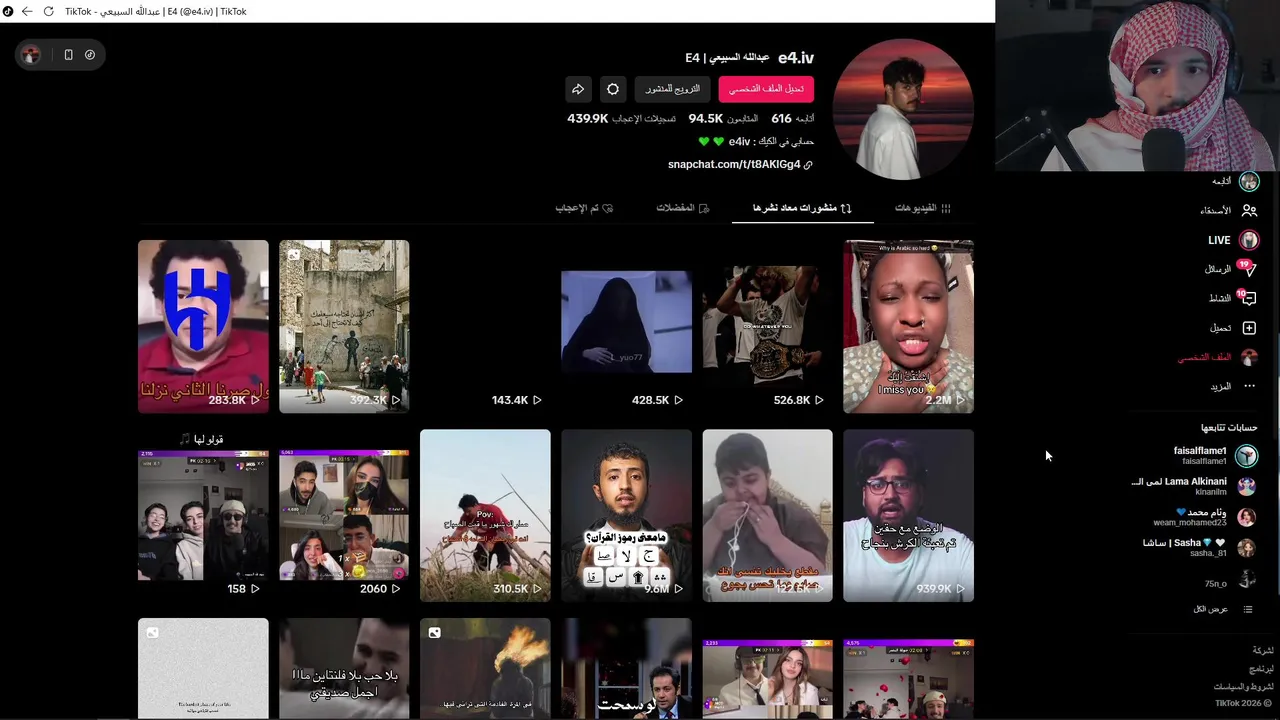This screenshot has height=720, width=1280.
Task: Open the boy eating video thumbnail
Action: 767,516
